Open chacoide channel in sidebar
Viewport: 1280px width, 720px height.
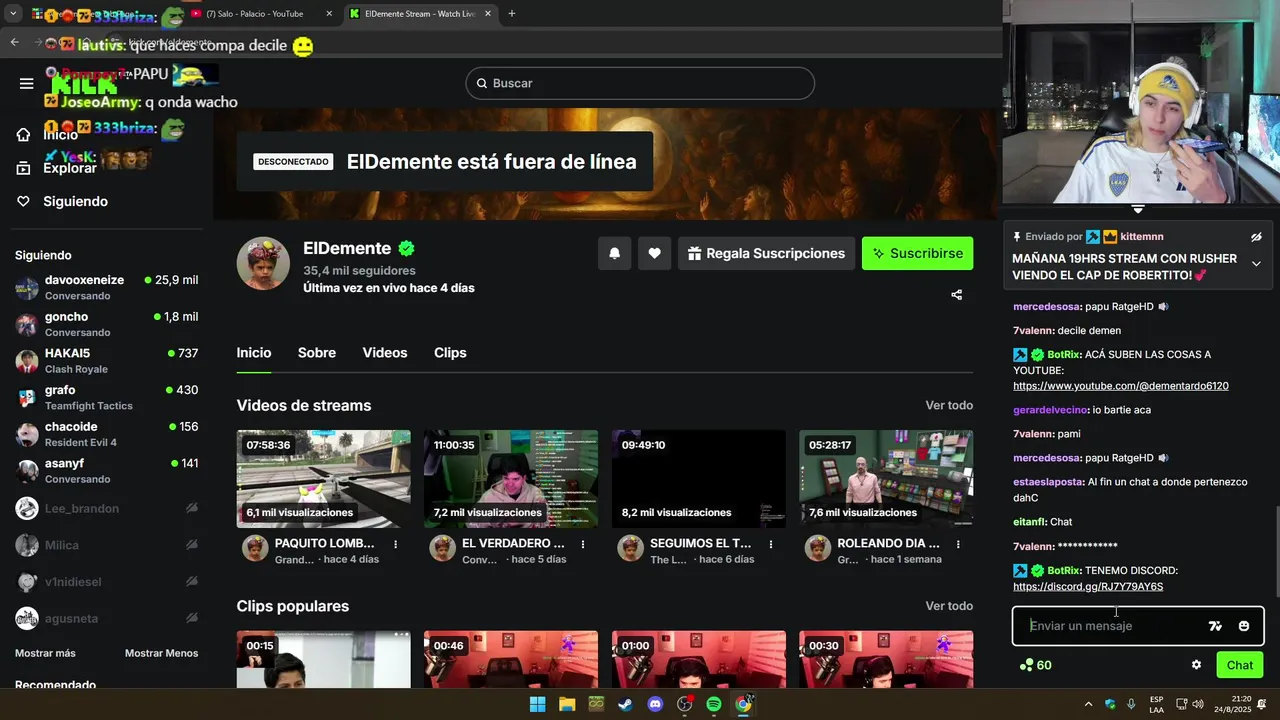[106, 434]
